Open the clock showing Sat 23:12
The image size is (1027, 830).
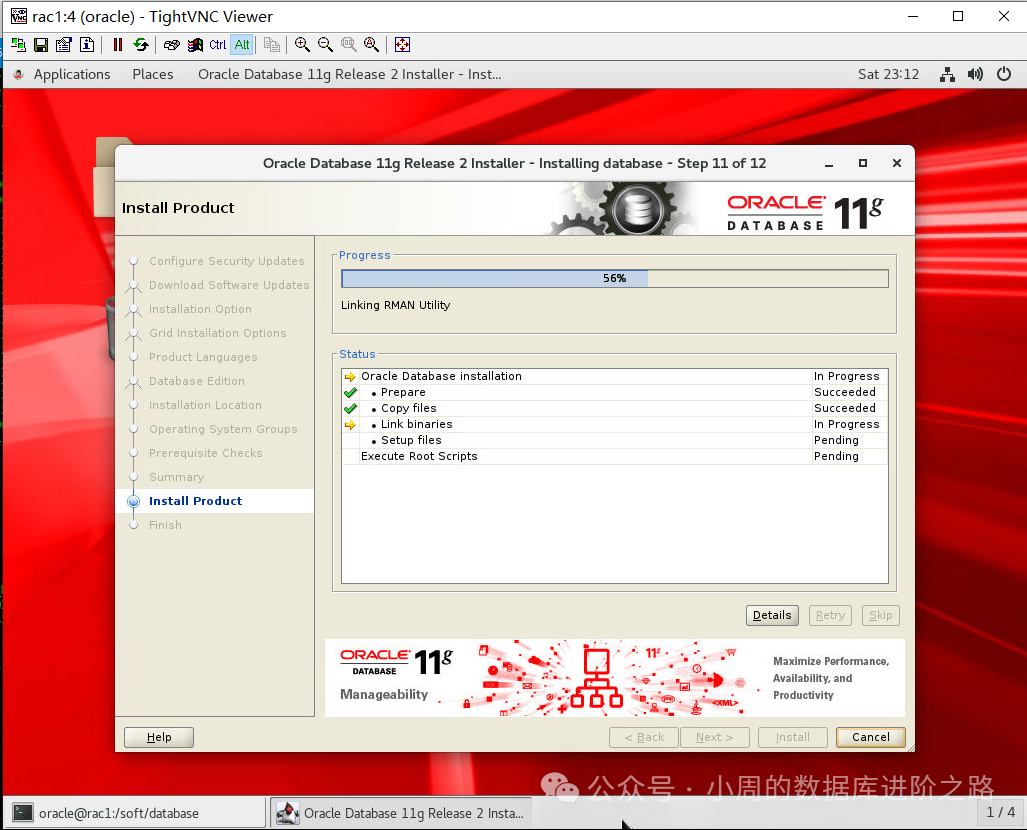[x=888, y=74]
